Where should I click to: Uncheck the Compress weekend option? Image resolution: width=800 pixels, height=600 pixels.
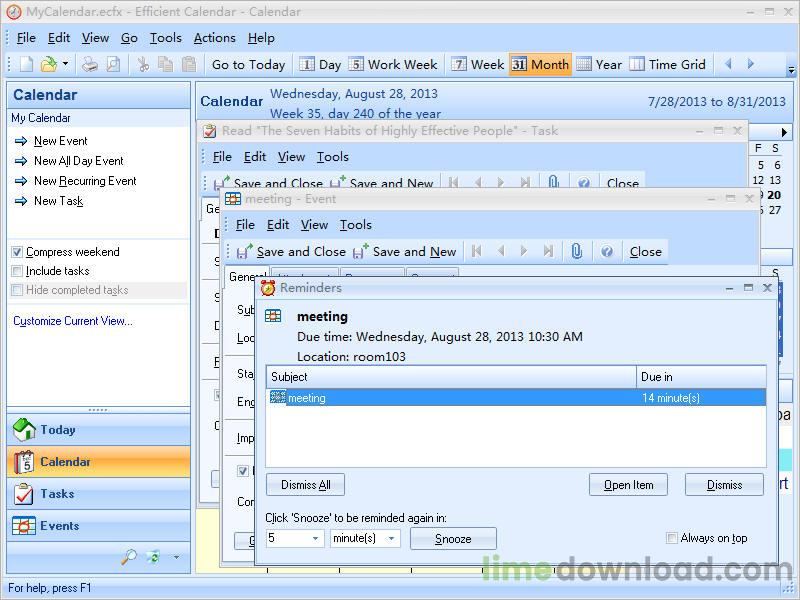click(18, 252)
